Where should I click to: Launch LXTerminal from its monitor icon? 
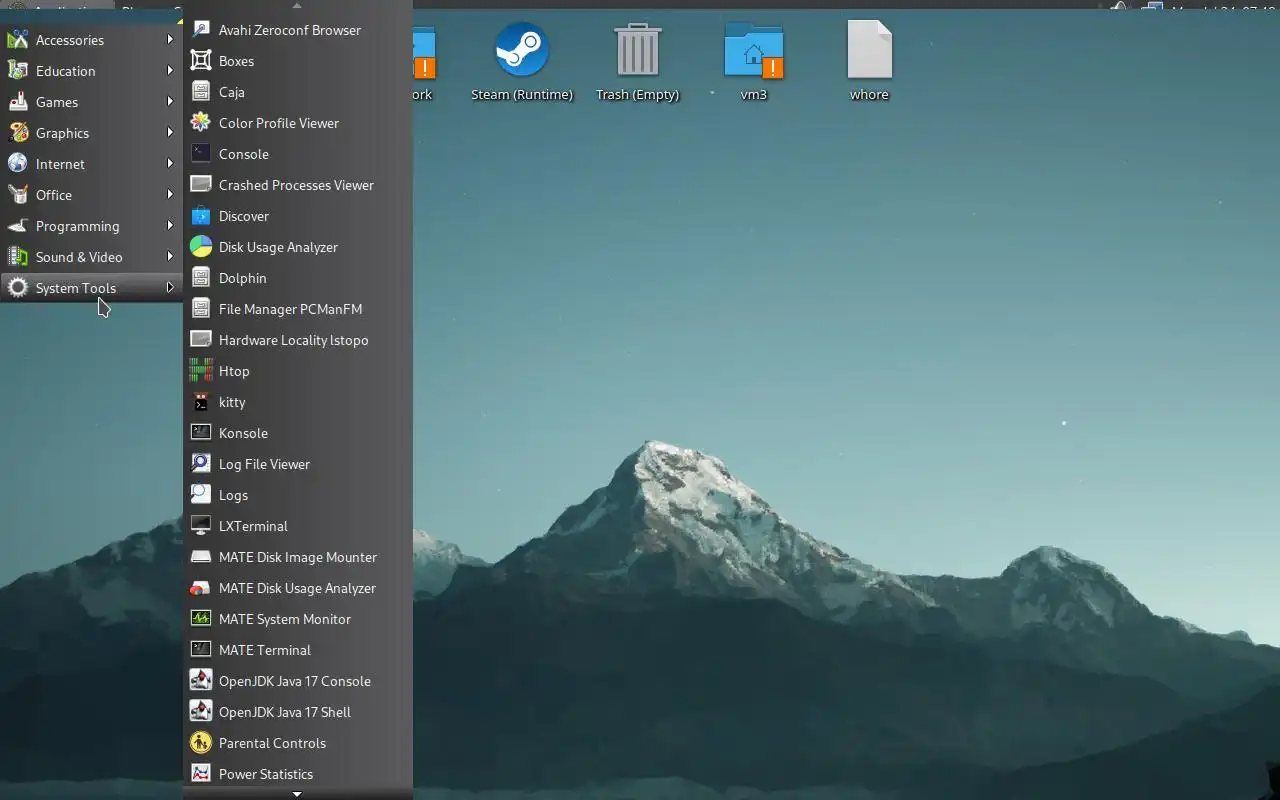(x=201, y=526)
